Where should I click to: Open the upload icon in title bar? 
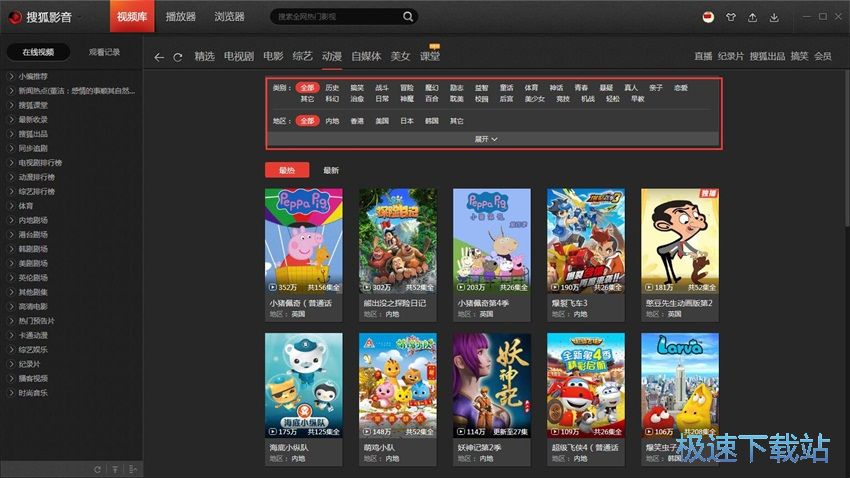coord(752,17)
